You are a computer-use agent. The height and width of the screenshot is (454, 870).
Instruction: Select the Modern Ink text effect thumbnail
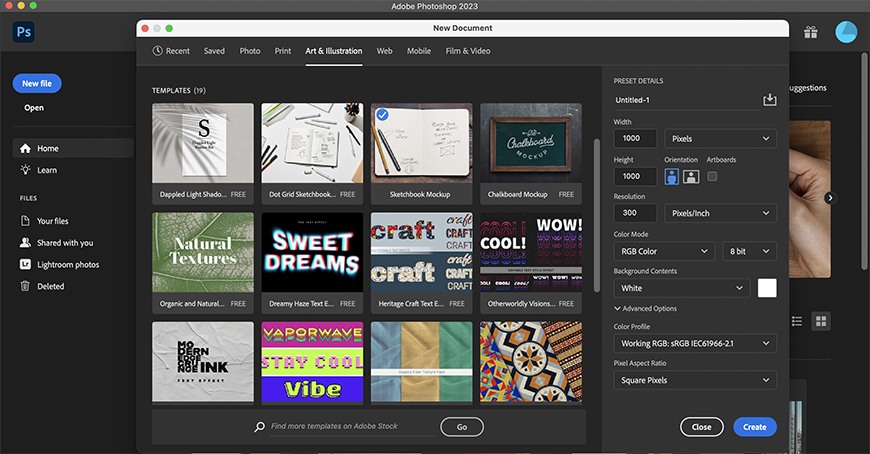click(x=203, y=362)
